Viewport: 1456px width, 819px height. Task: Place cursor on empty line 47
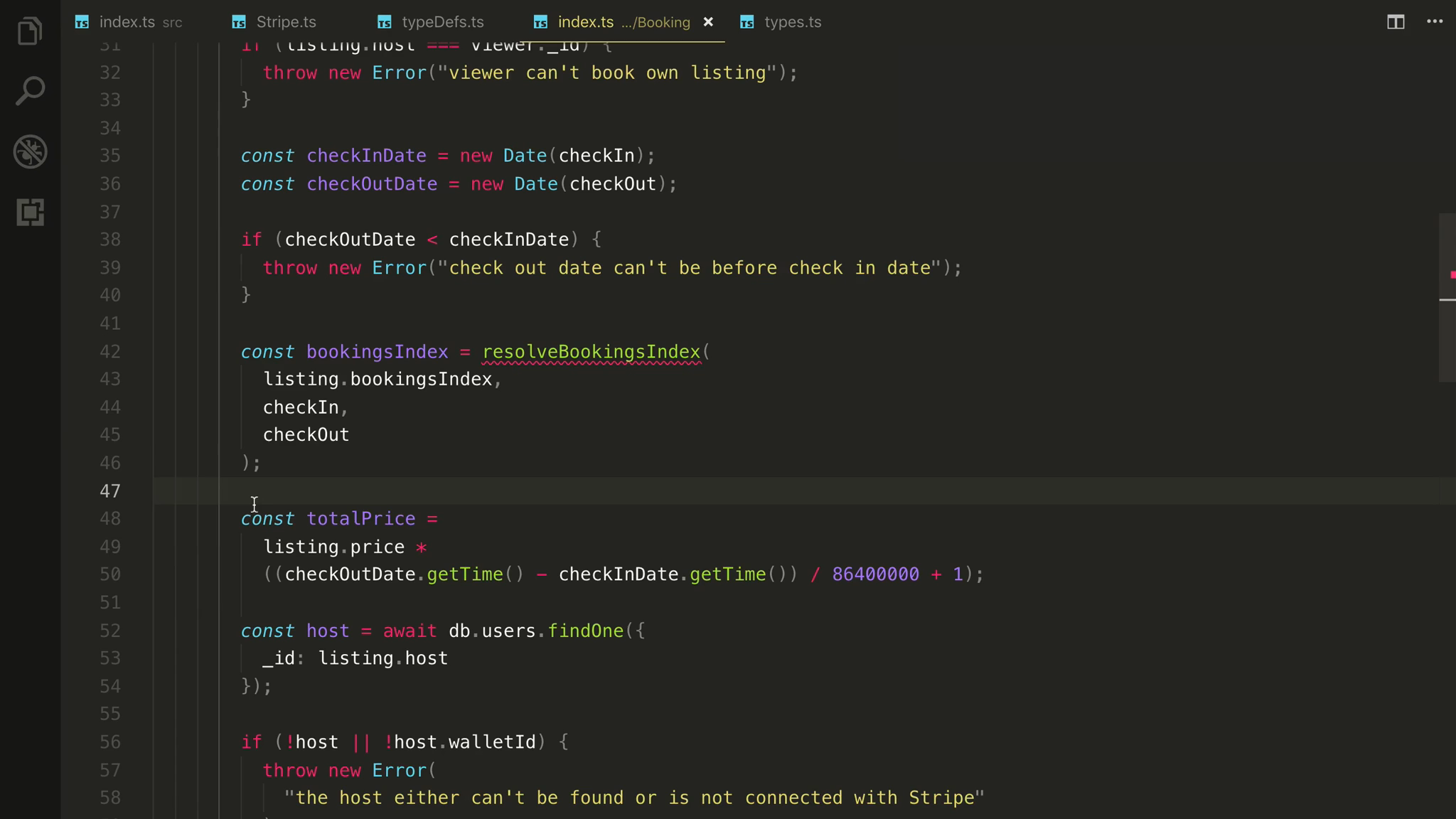pyautogui.click(x=498, y=491)
